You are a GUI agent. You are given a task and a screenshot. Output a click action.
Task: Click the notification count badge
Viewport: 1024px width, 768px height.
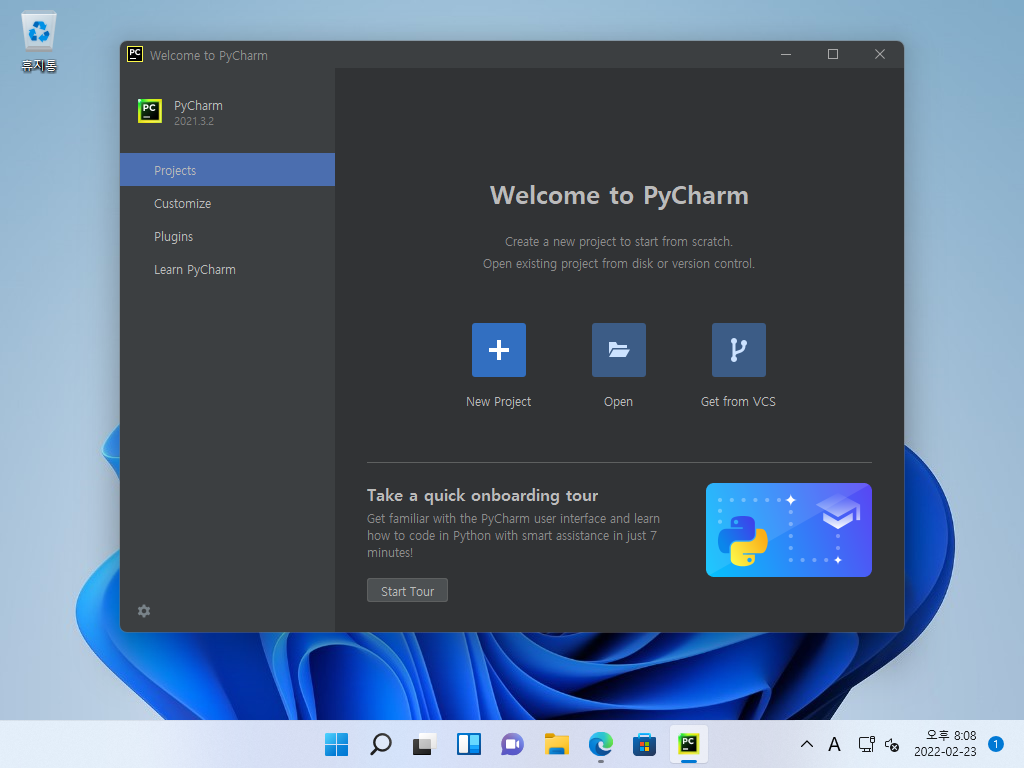[995, 744]
